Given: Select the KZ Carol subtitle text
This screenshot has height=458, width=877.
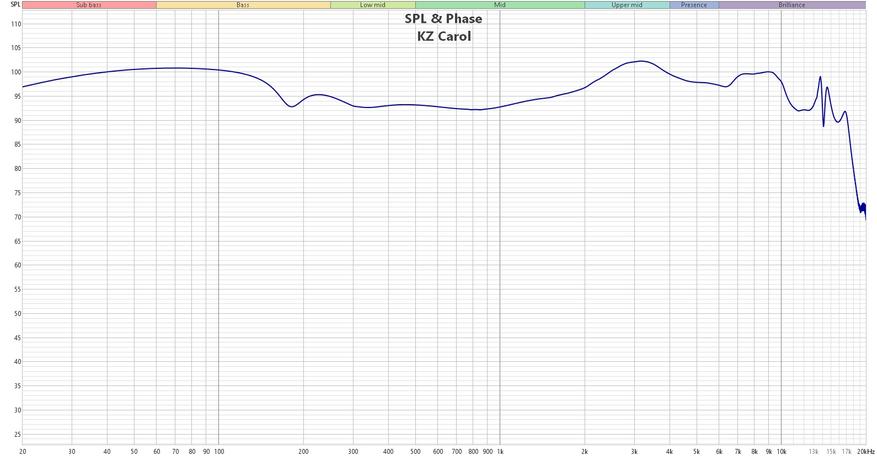Looking at the screenshot, I should pos(444,36).
